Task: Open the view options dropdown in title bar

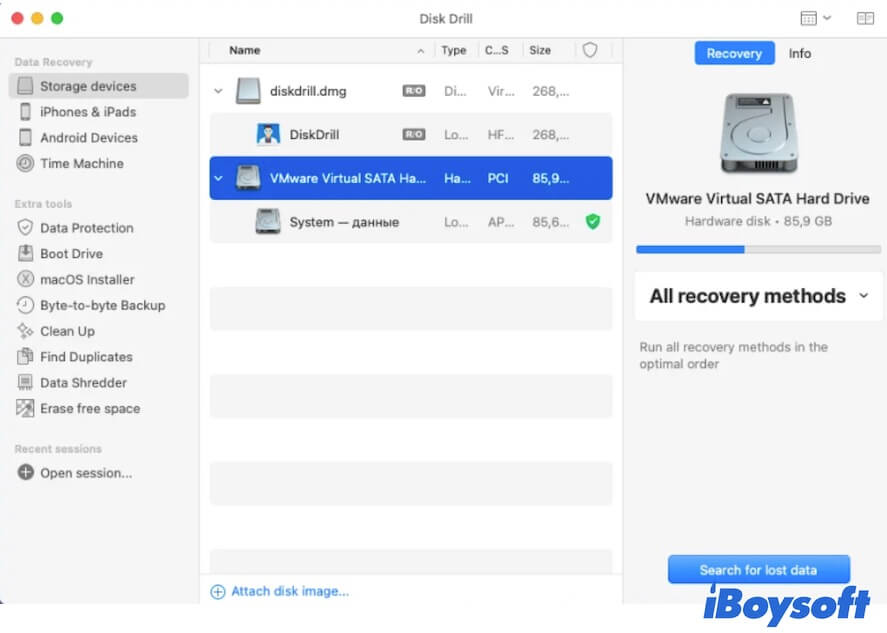Action: (815, 18)
